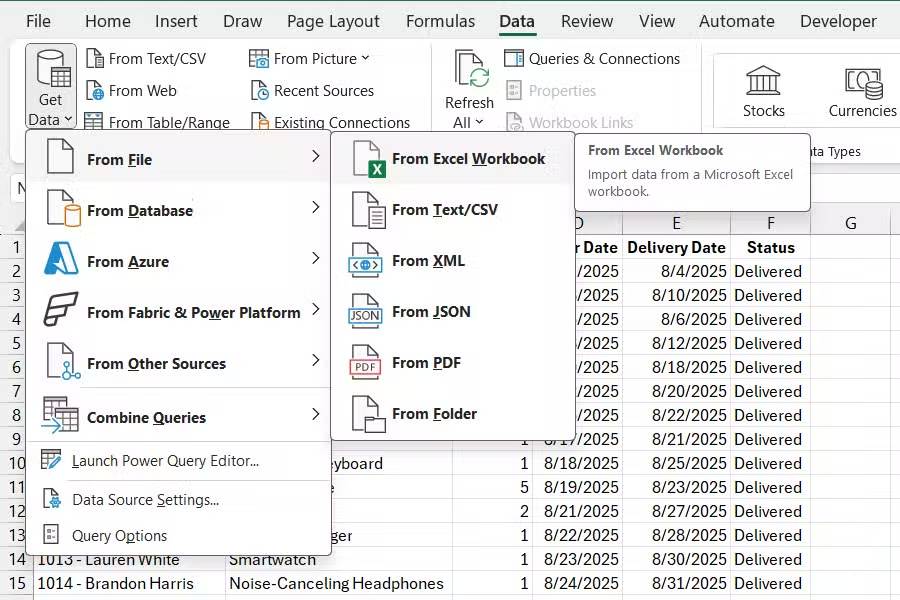Open Stocks data type icon

click(x=764, y=81)
